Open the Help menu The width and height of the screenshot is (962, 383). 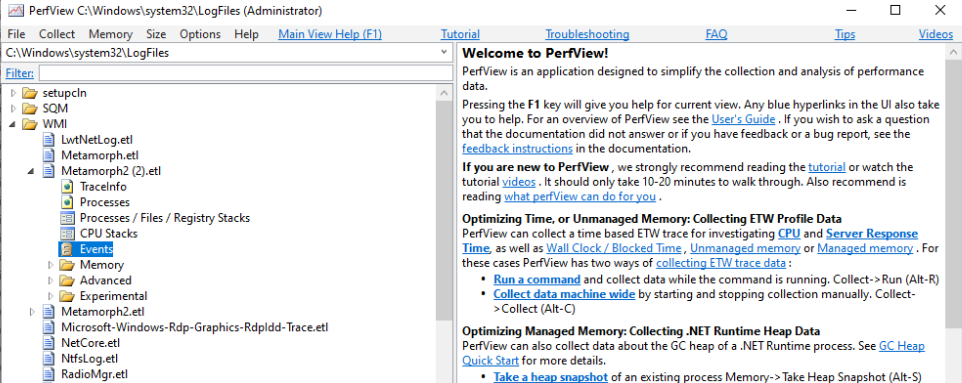coord(247,34)
